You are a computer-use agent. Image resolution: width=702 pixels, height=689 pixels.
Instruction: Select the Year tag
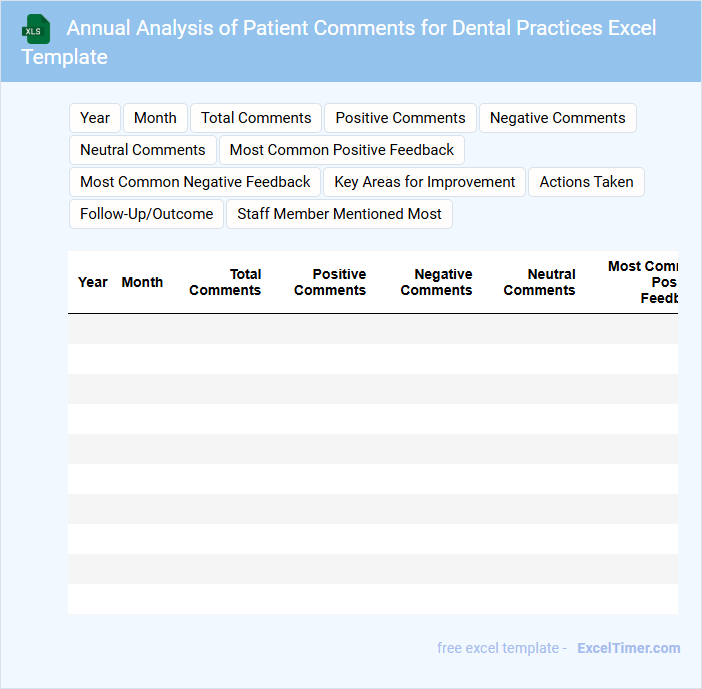click(x=95, y=118)
